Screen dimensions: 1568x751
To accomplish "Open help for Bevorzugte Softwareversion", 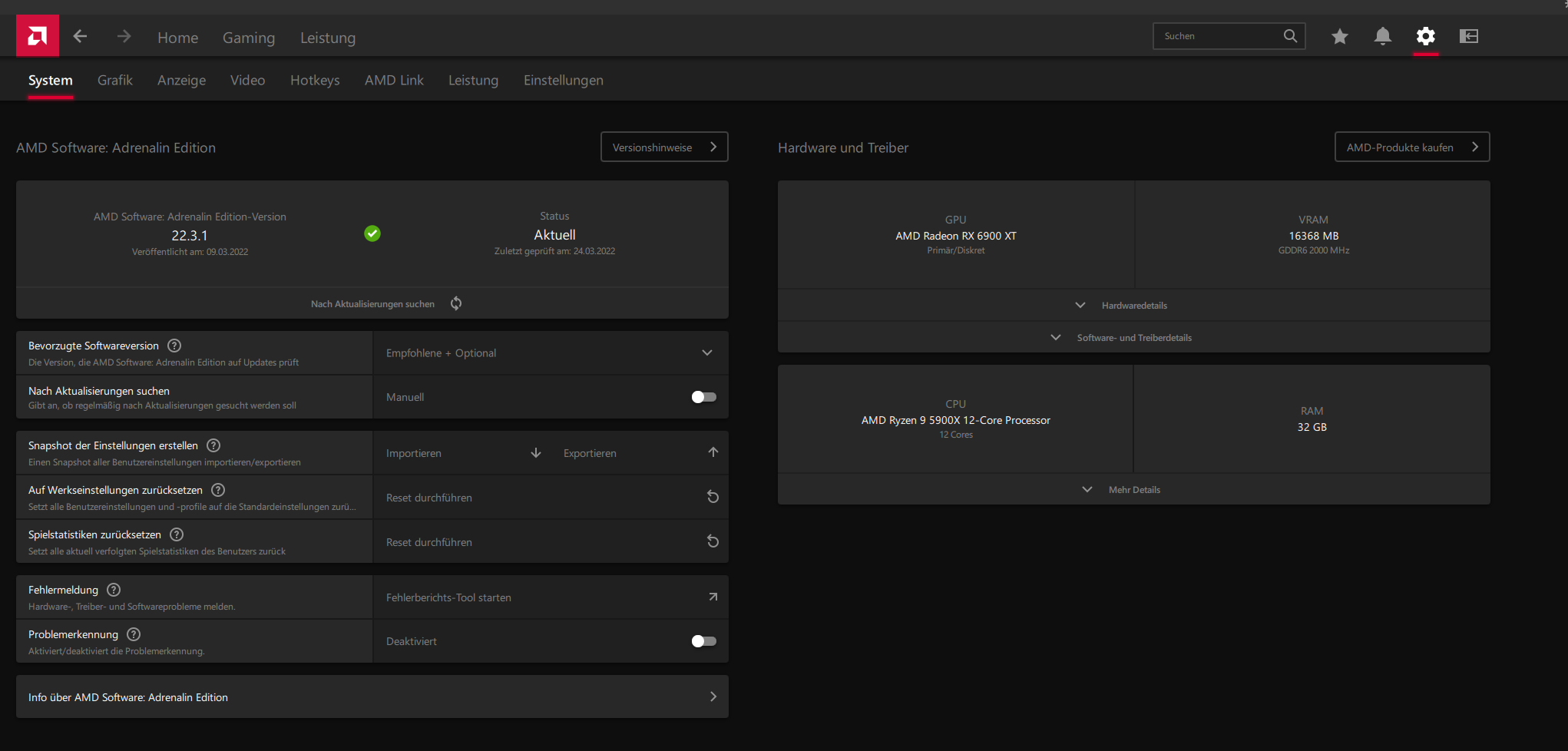I will [x=174, y=346].
